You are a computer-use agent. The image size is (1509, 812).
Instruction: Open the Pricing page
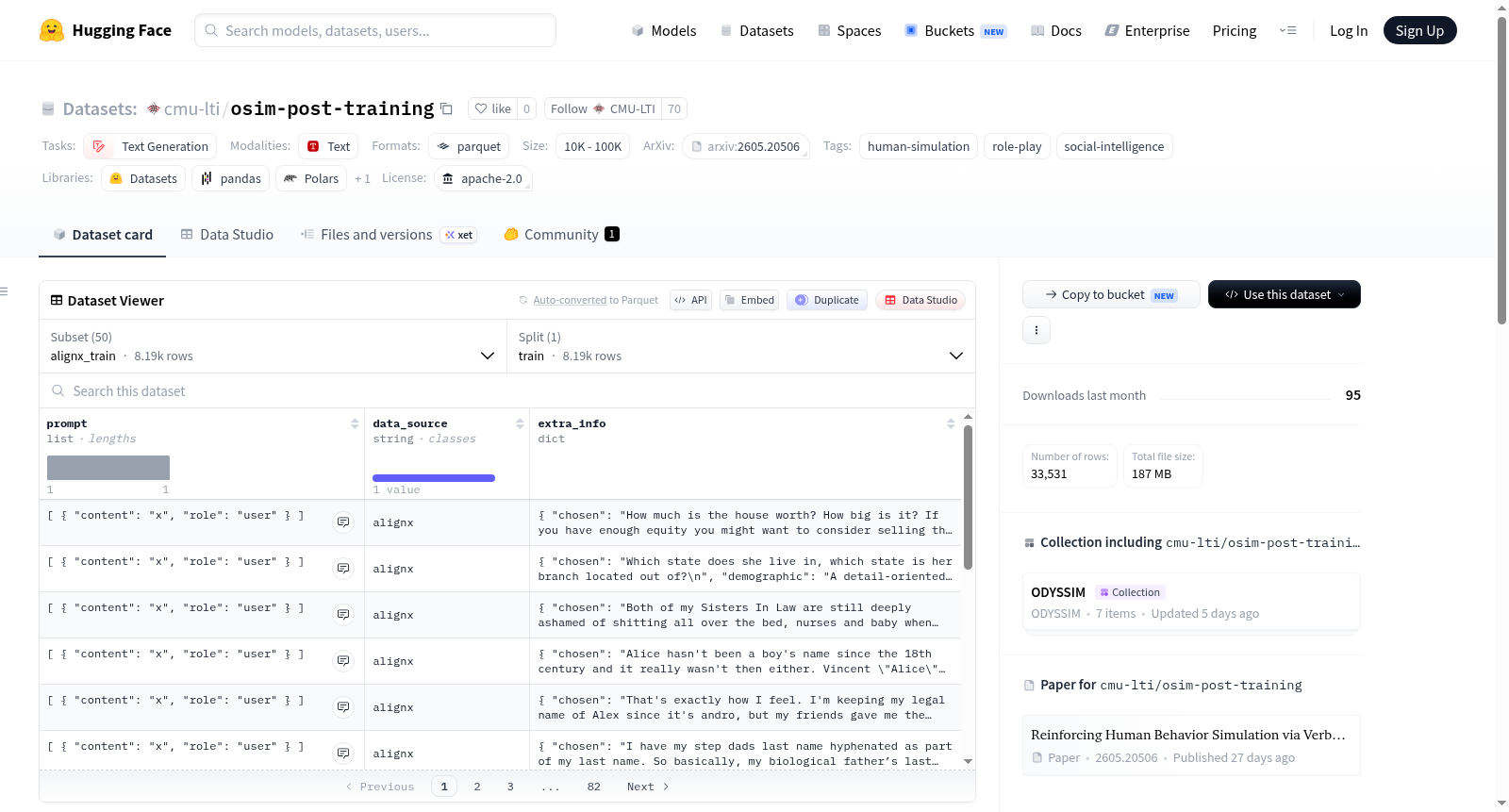pyautogui.click(x=1235, y=30)
